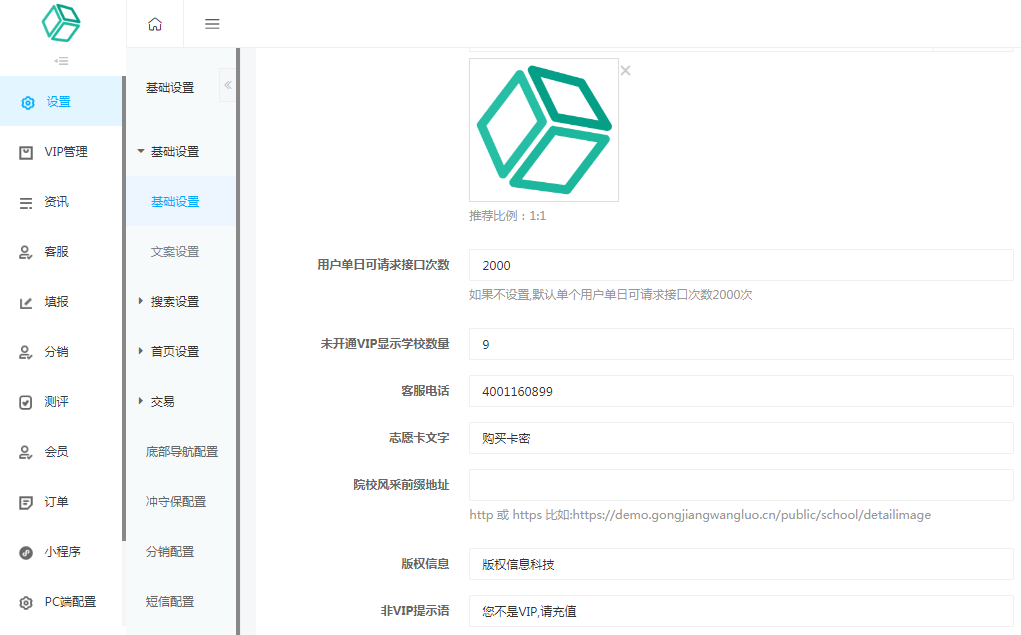The height and width of the screenshot is (635, 1021).
Task: Click the 测评 checkbox icon
Action: coord(25,402)
